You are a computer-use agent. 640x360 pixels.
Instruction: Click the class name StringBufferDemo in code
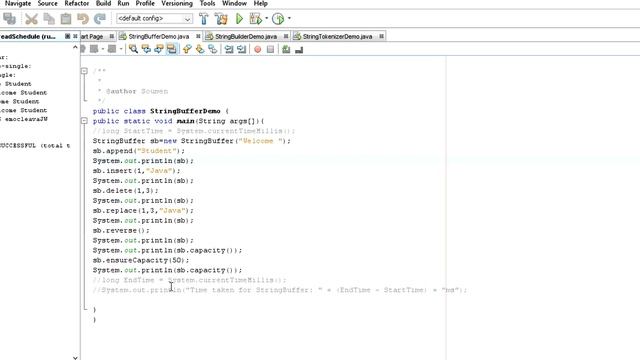tap(185, 111)
